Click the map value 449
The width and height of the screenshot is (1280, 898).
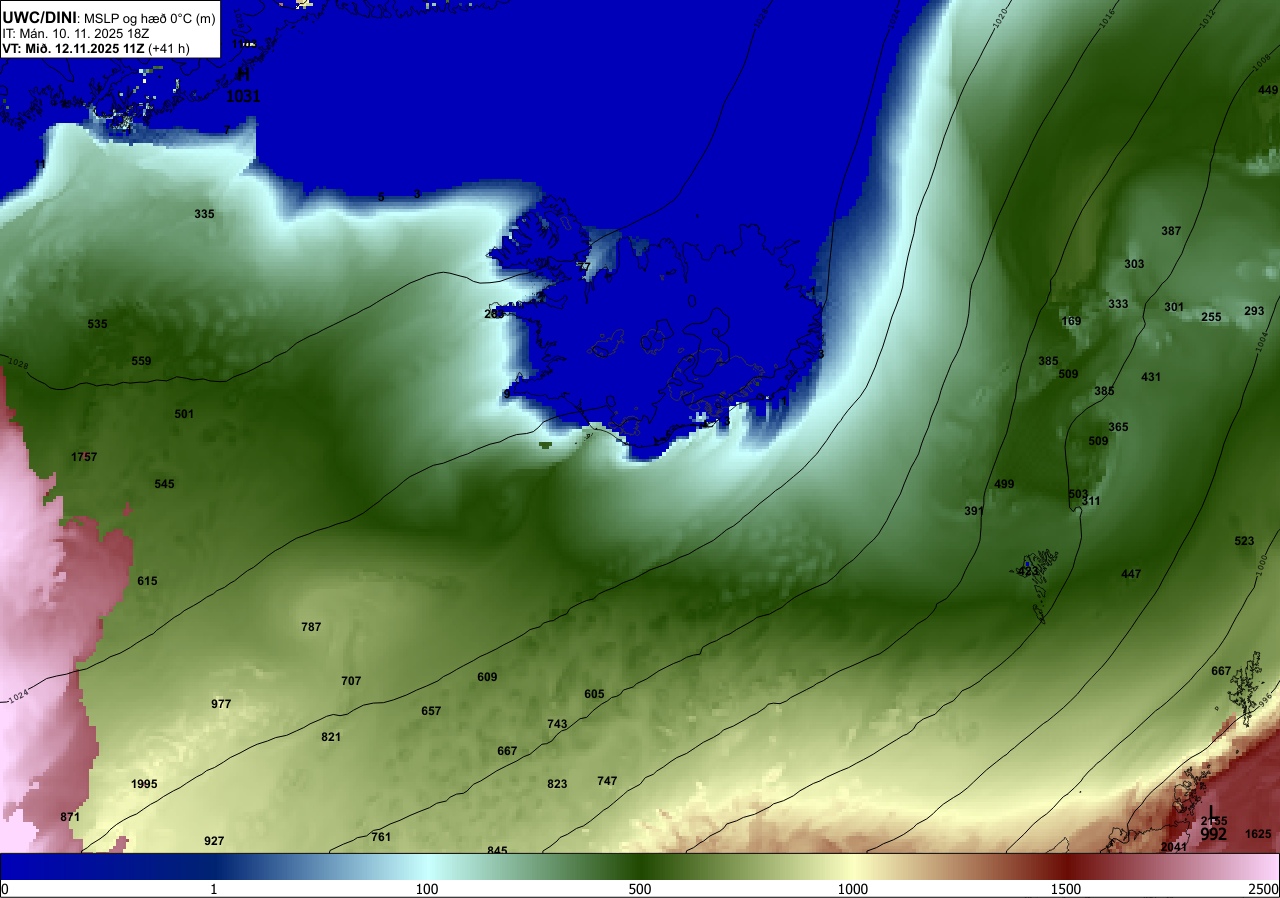pos(1268,90)
